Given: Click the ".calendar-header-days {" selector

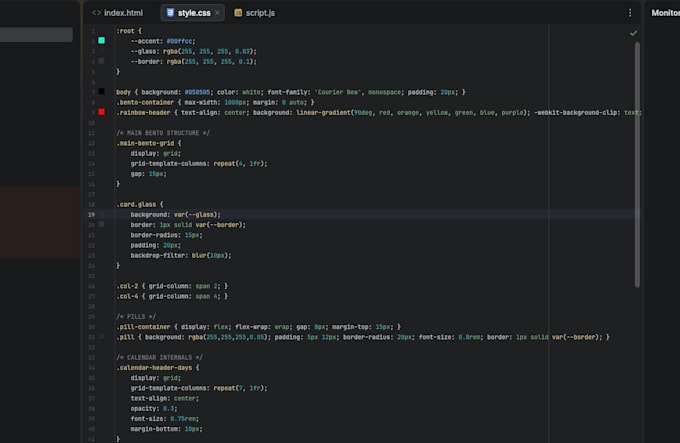Looking at the screenshot, I should point(158,368).
